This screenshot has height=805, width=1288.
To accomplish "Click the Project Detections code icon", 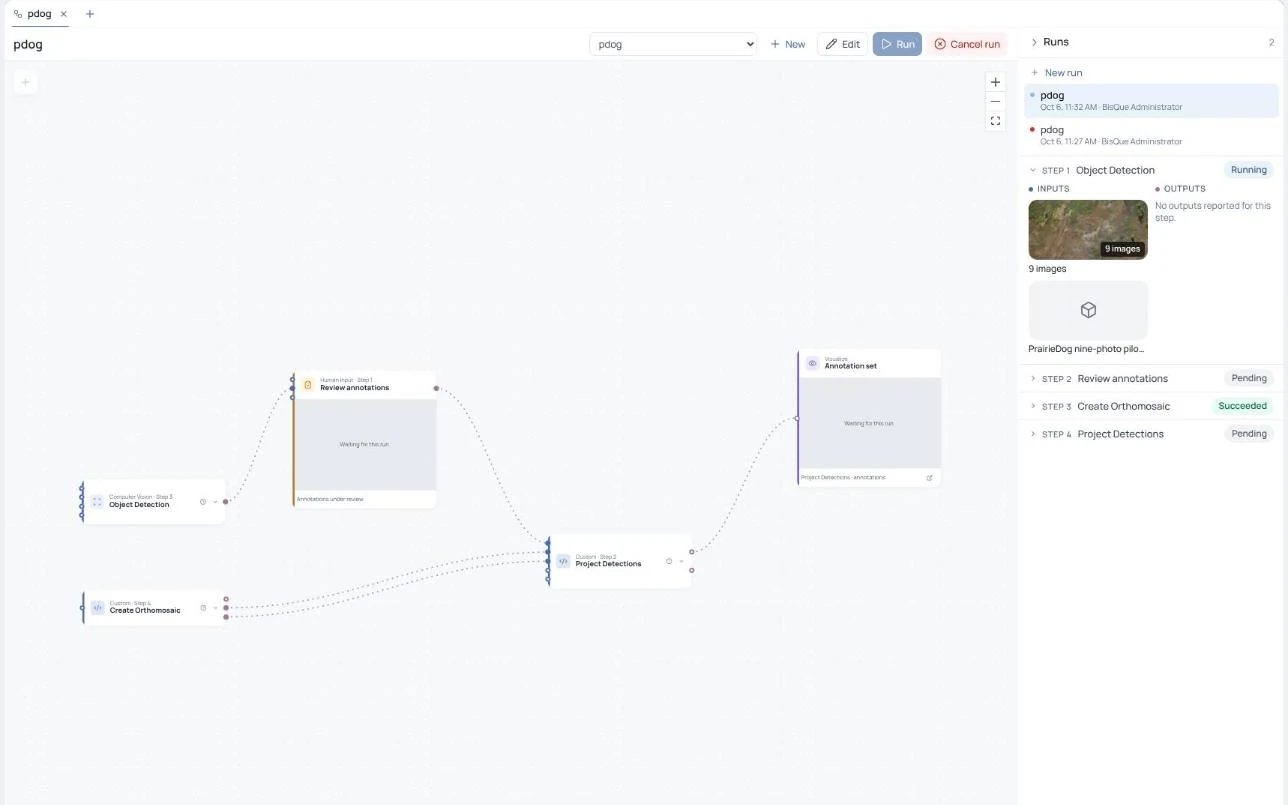I will [563, 561].
